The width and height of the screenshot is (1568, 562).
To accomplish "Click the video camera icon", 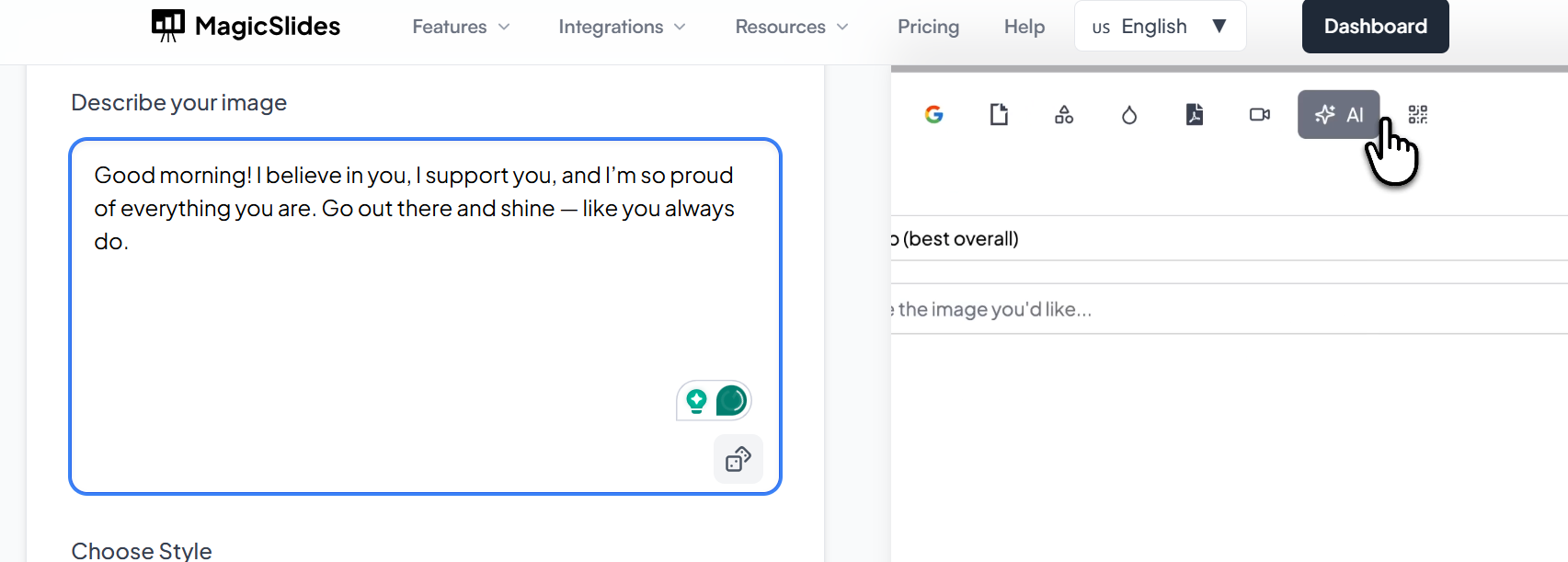I will [1260, 115].
